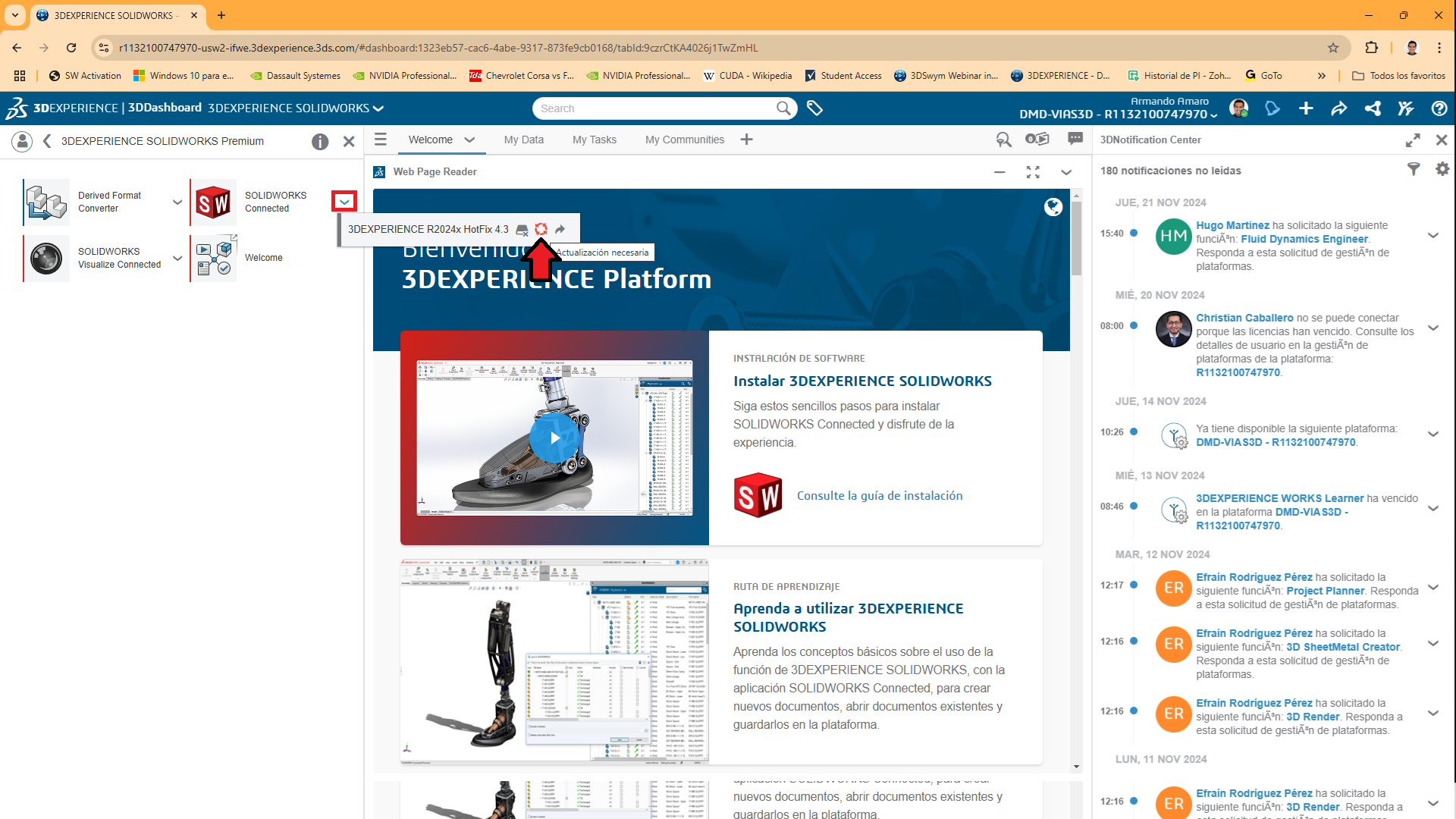Viewport: 1456px width, 819px height.
Task: Expand Derived Format Converter dropdown chevron
Action: [x=177, y=202]
